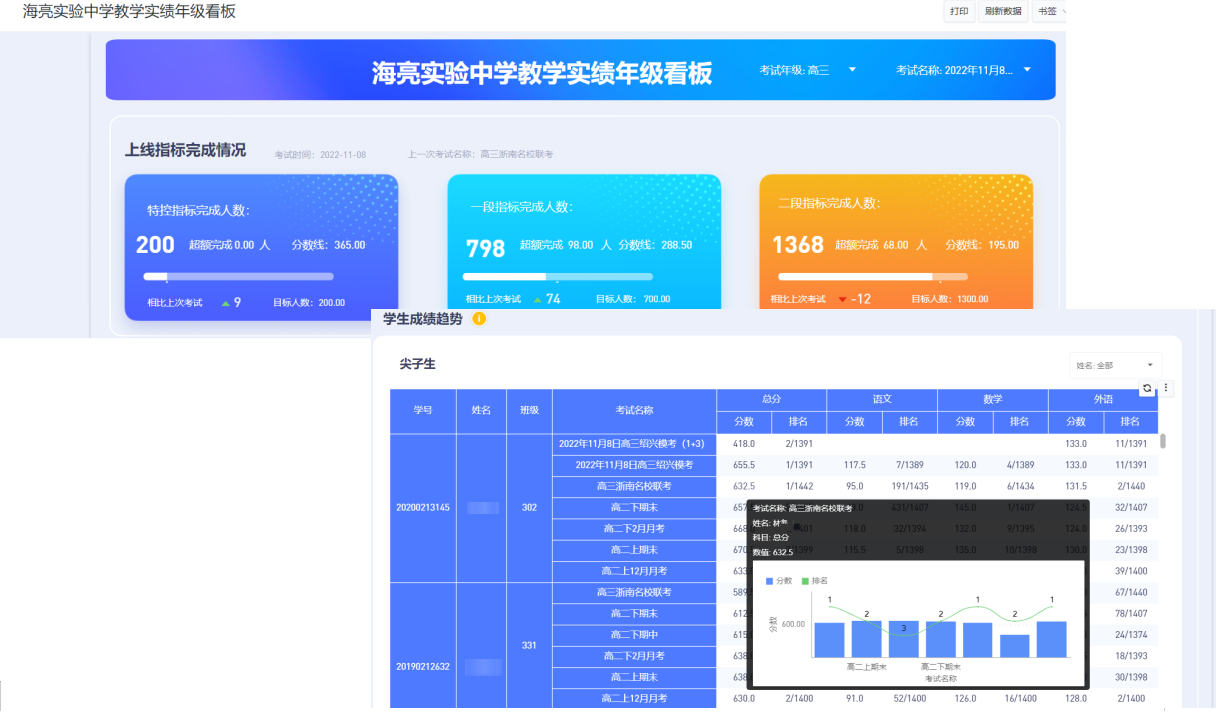Click the red down arrow beside -12
This screenshot has height=714, width=1217.
(842, 299)
